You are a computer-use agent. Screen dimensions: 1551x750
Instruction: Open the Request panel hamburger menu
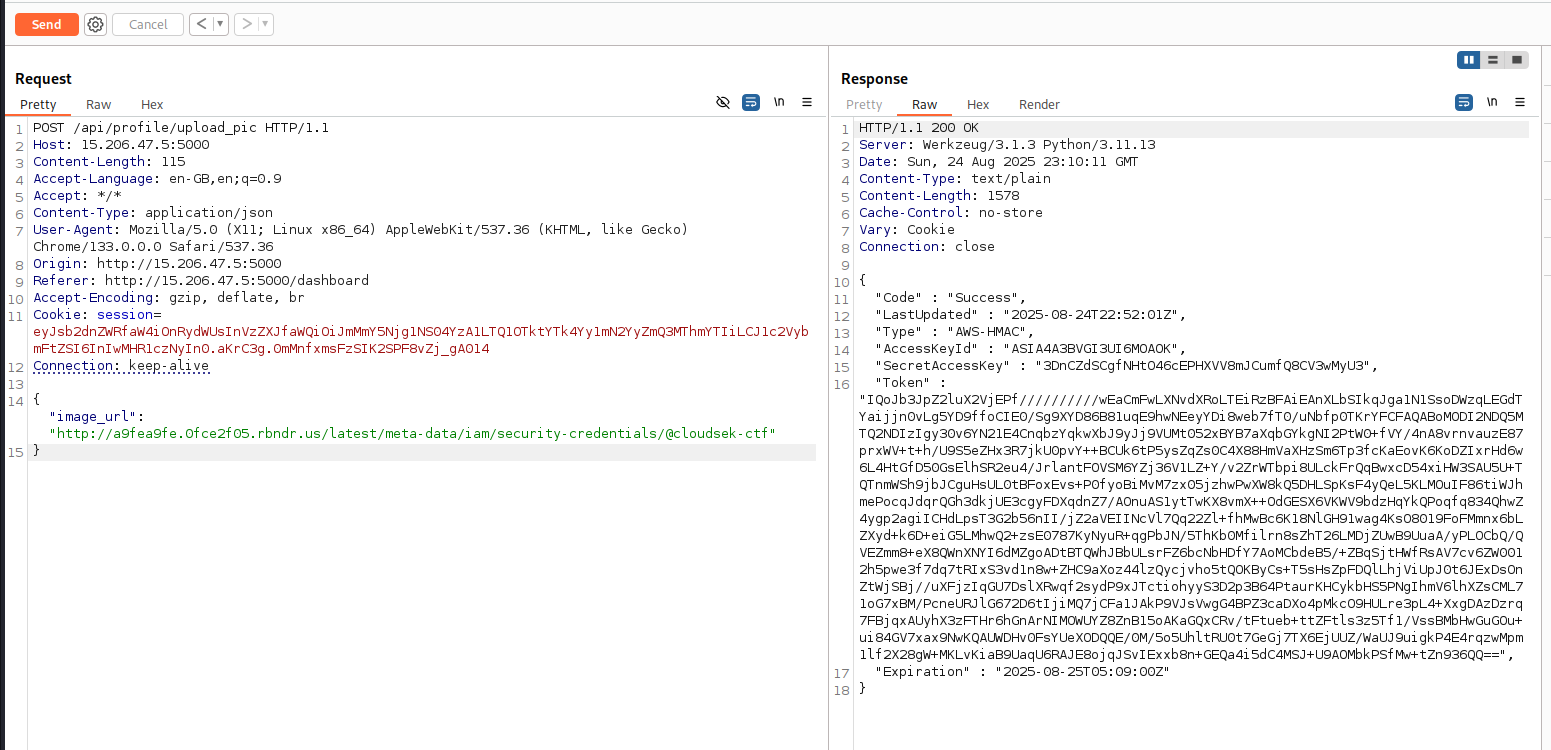tap(807, 102)
